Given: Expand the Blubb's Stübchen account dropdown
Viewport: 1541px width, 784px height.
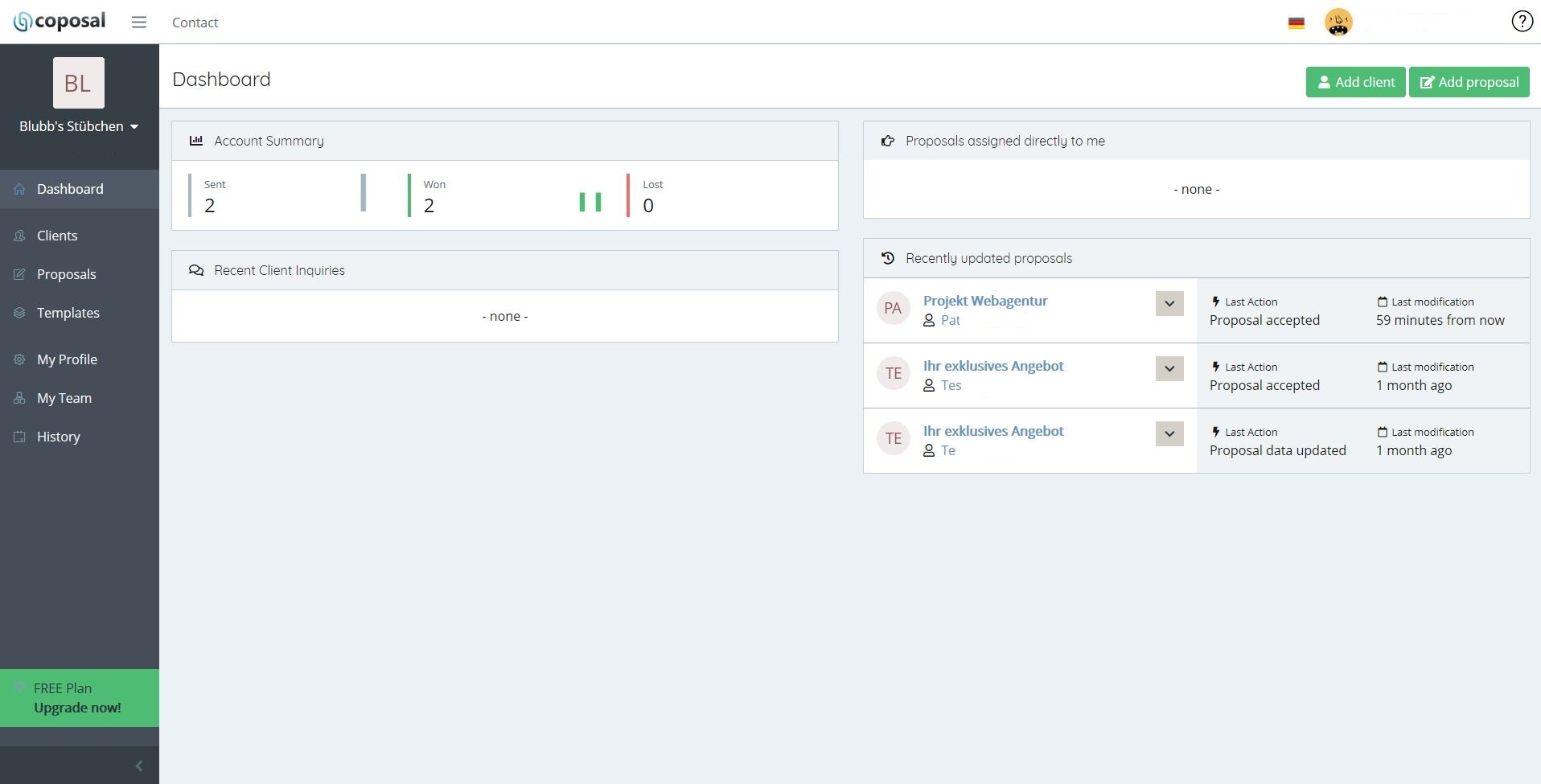Looking at the screenshot, I should click(79, 126).
